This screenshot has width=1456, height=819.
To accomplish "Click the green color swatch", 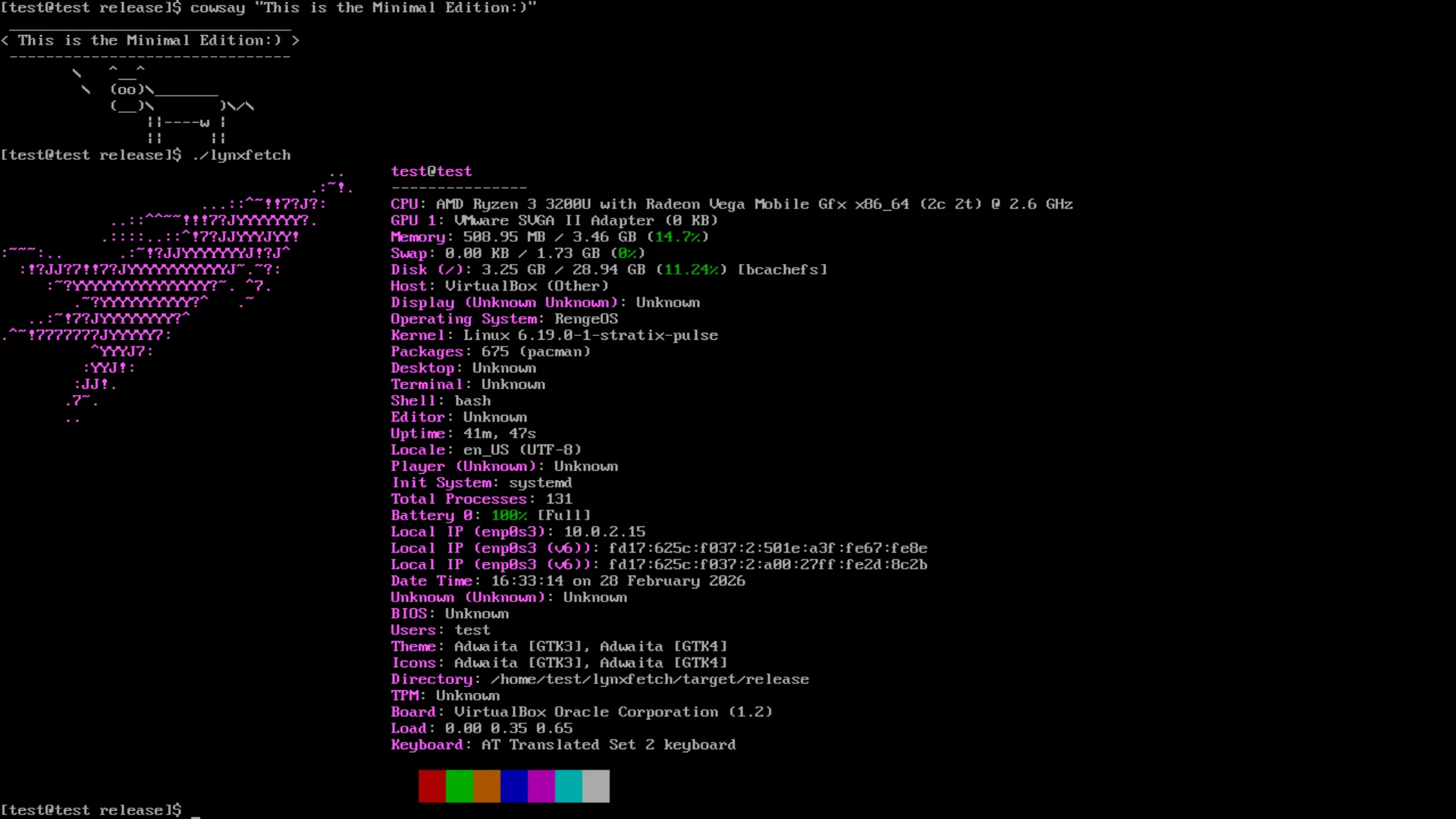I will pos(459,786).
